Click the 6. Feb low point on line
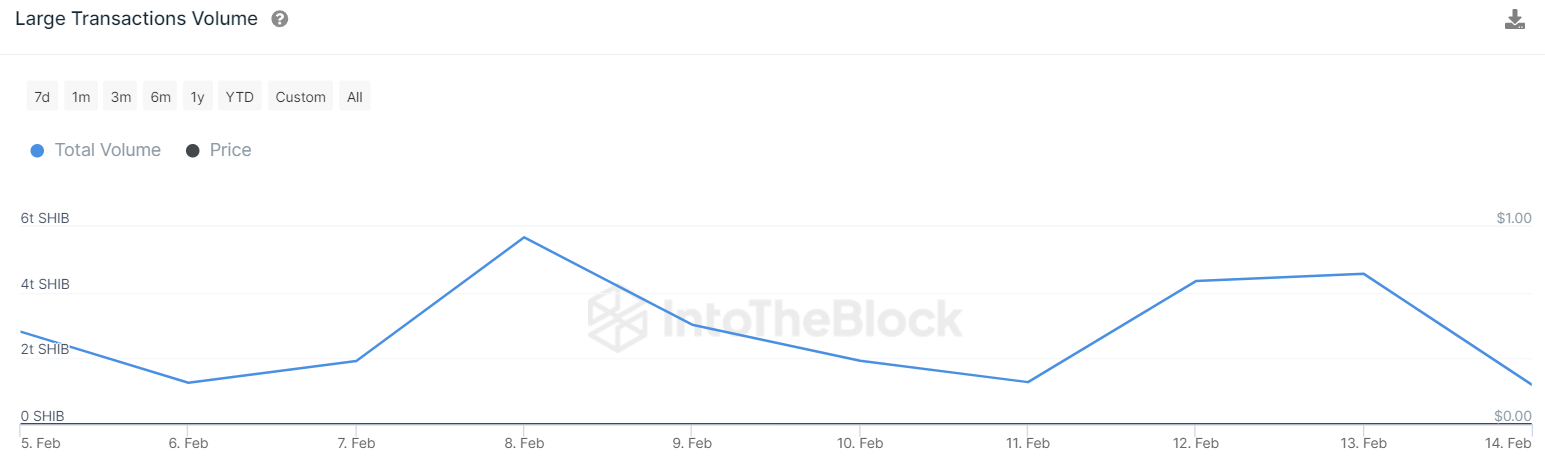 pyautogui.click(x=188, y=382)
